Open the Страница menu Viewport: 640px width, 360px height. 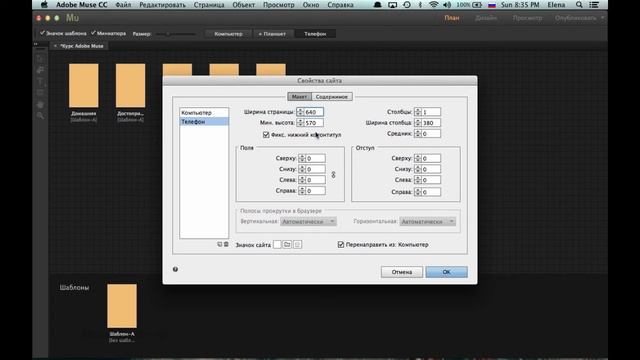tap(209, 5)
